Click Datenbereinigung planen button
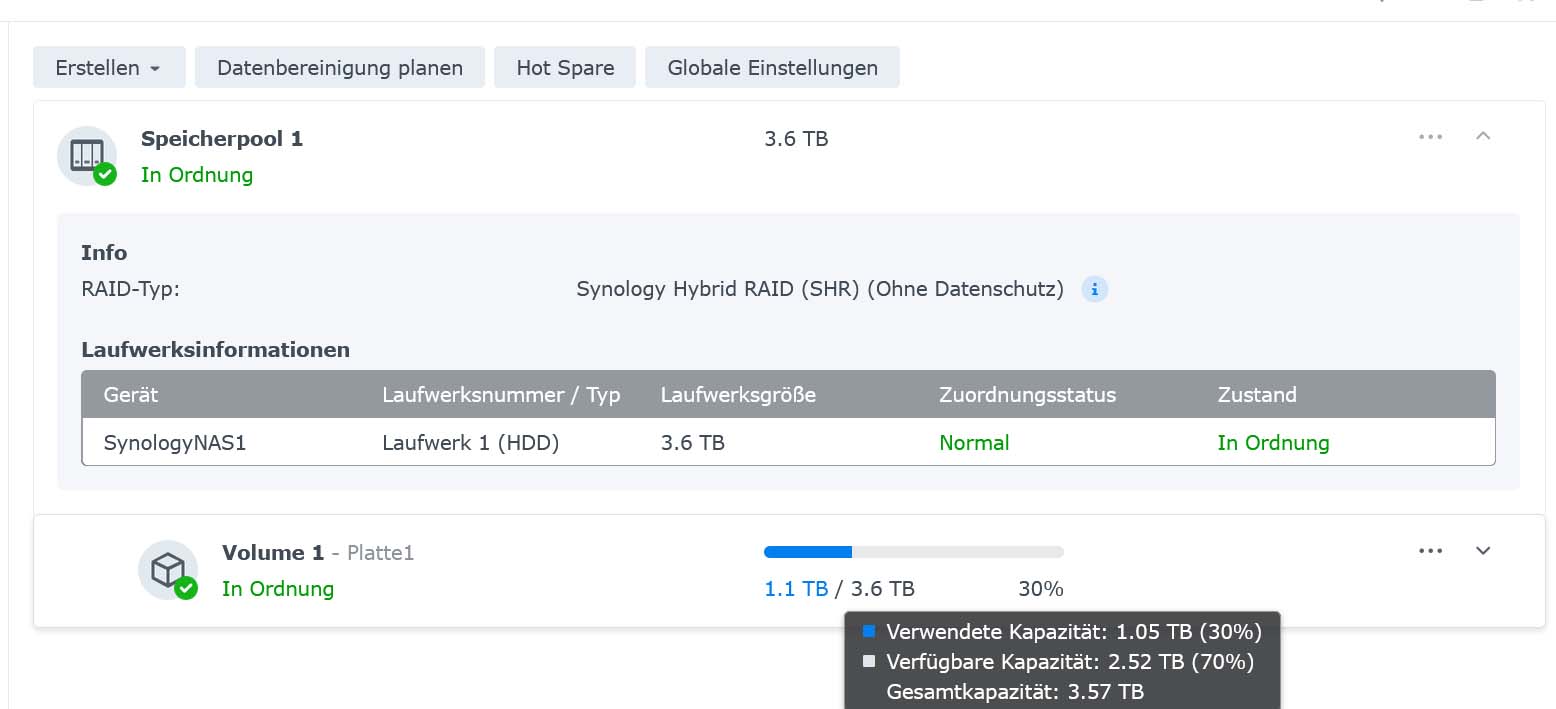Image resolution: width=1556 pixels, height=709 pixels. point(340,67)
